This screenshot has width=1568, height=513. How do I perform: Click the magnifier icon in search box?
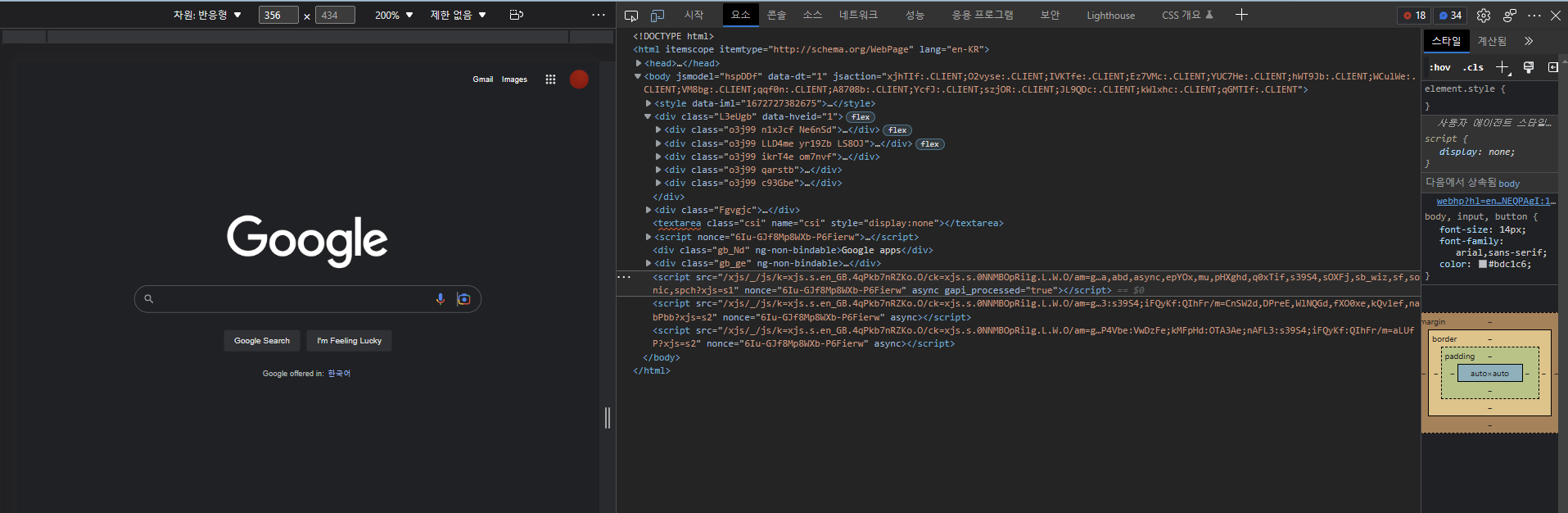(149, 299)
